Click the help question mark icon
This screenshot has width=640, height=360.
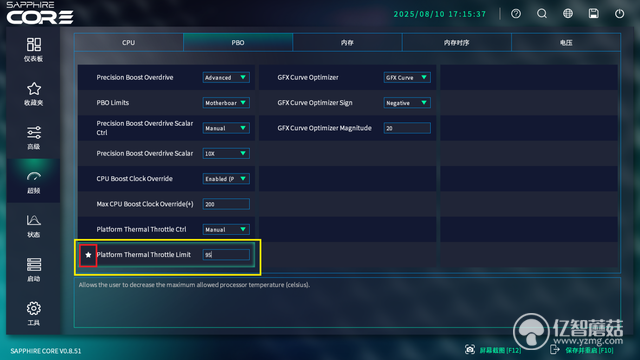click(516, 13)
